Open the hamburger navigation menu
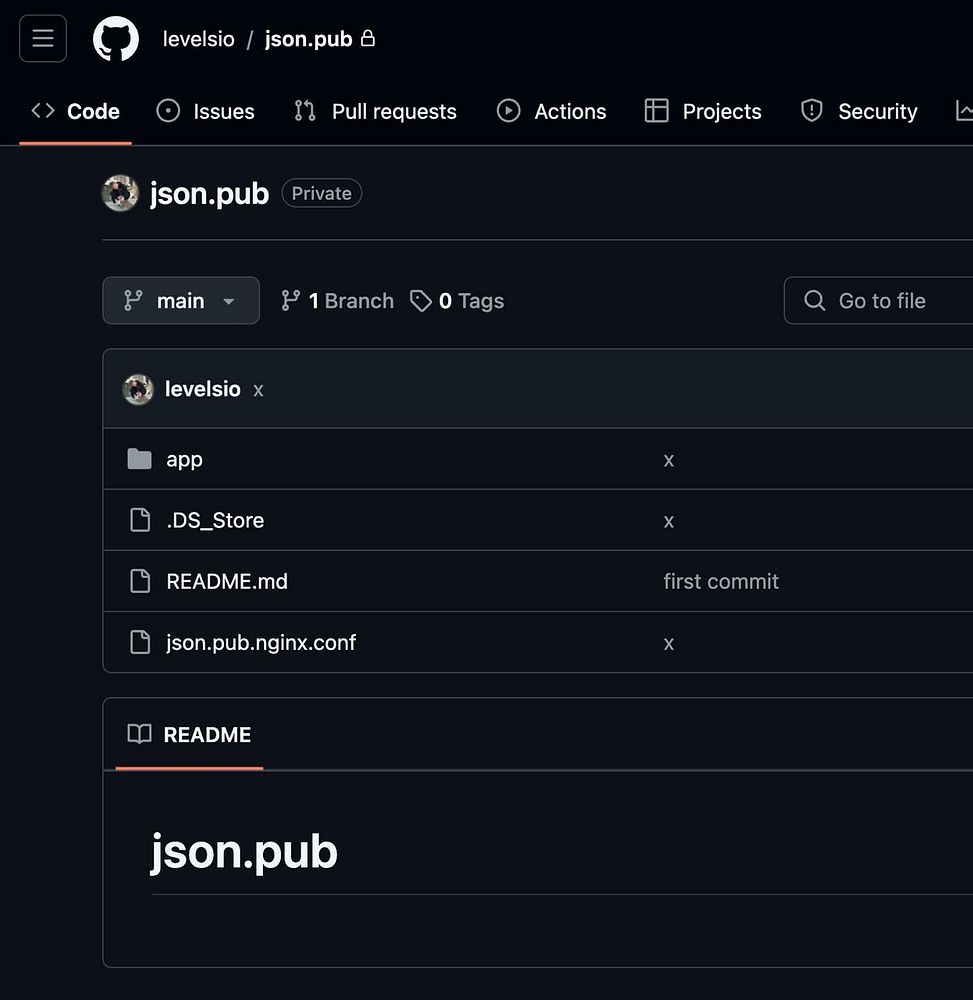 pos(43,39)
